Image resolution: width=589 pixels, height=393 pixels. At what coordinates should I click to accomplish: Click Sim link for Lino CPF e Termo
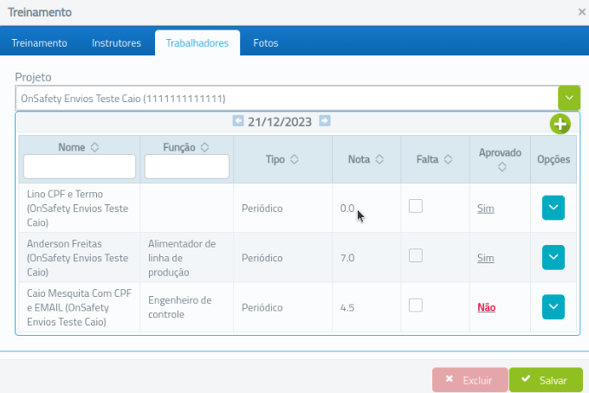tap(486, 208)
